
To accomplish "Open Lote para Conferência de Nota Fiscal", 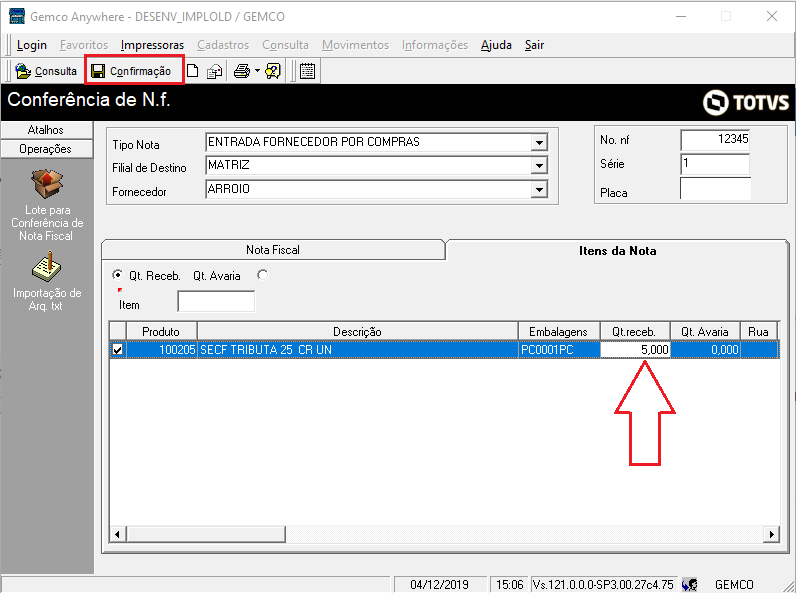I will point(47,206).
